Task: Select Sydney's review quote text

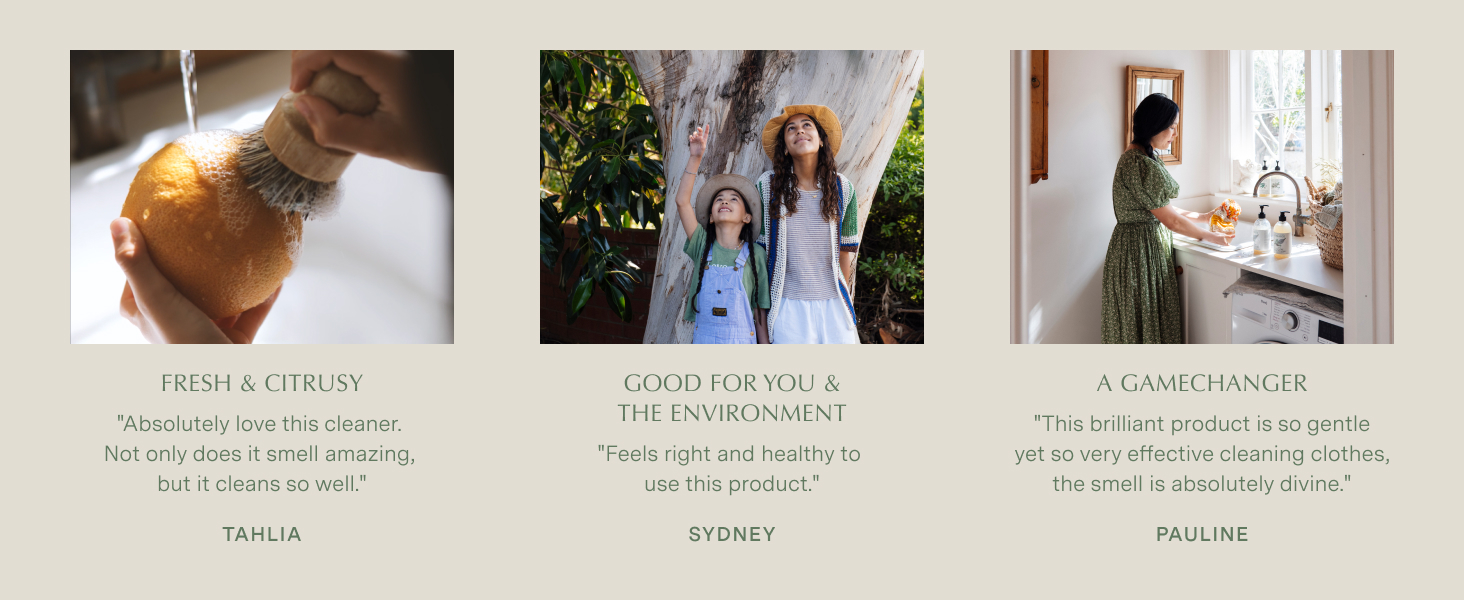Action: [x=729, y=469]
